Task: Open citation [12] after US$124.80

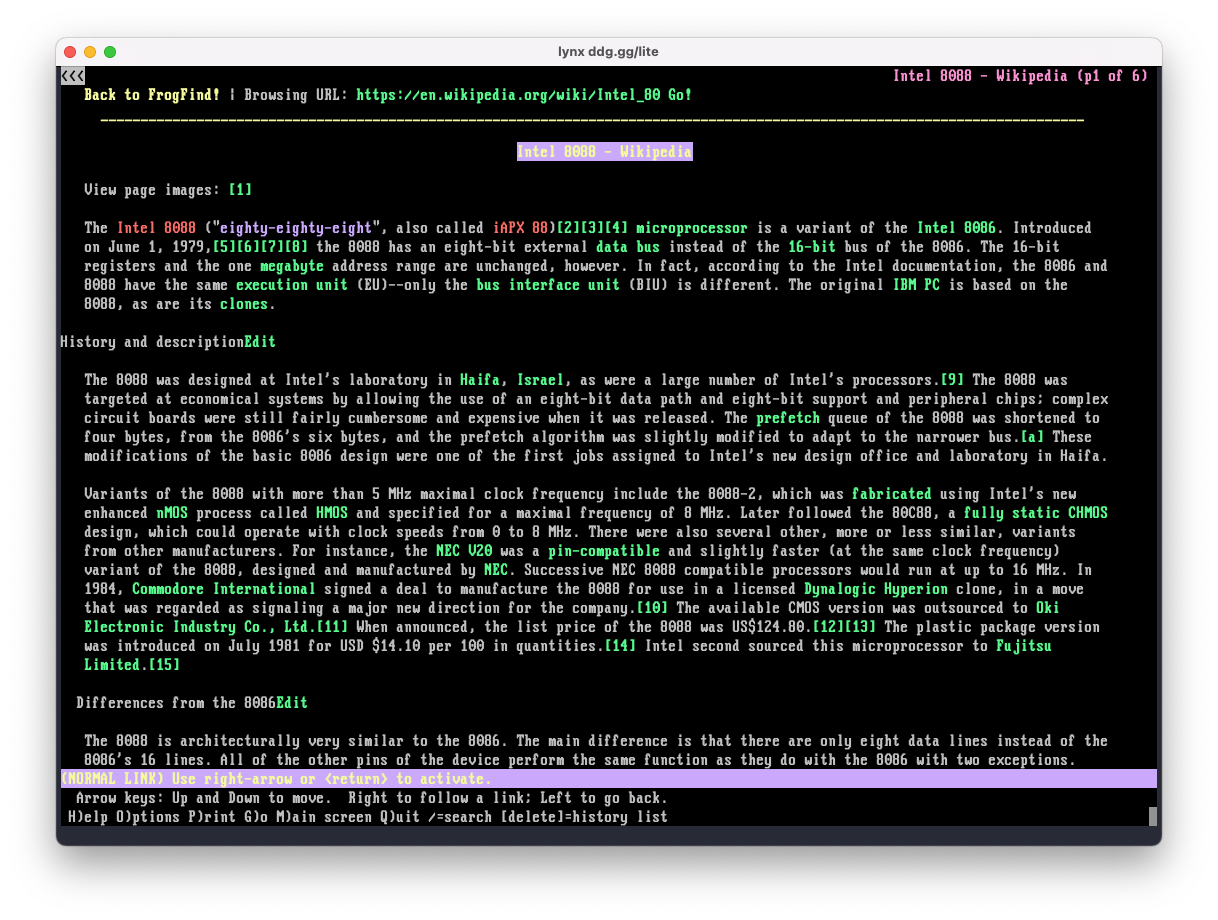Action: (x=828, y=627)
